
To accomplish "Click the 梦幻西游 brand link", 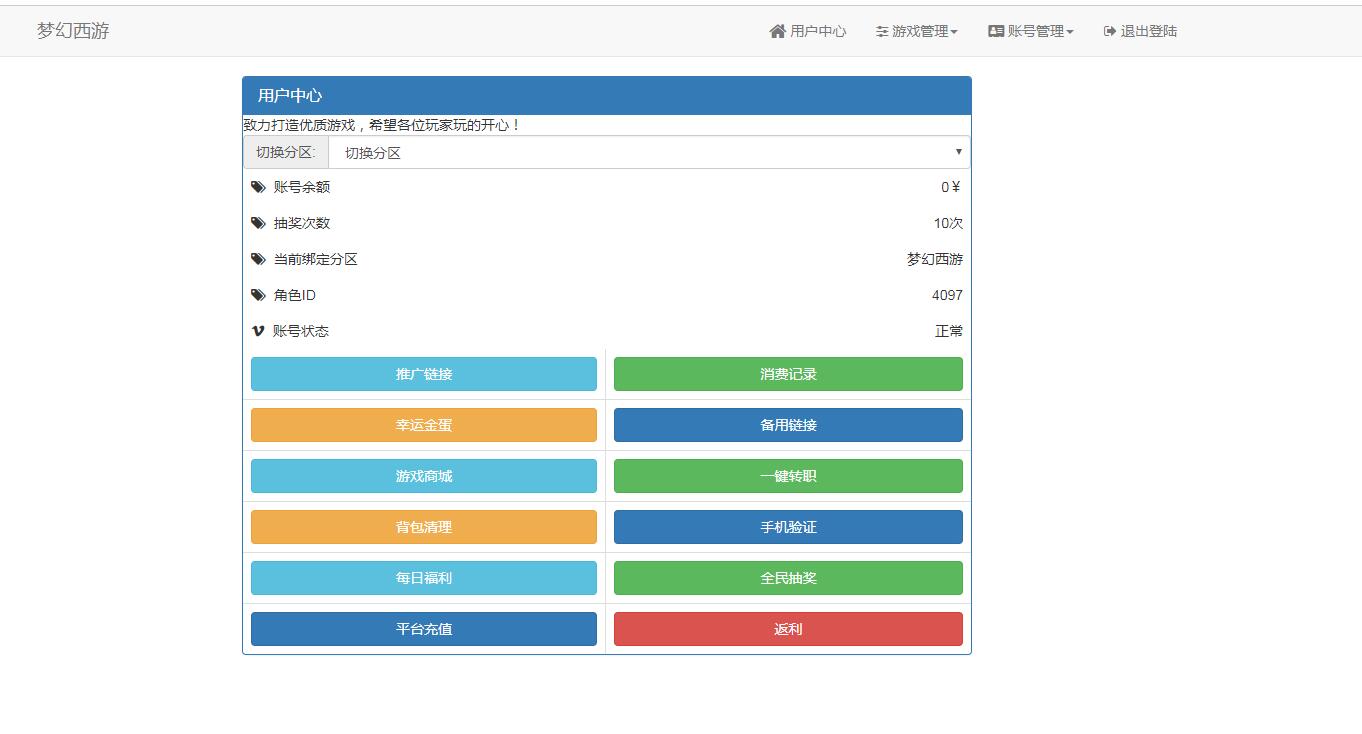I will pos(73,31).
